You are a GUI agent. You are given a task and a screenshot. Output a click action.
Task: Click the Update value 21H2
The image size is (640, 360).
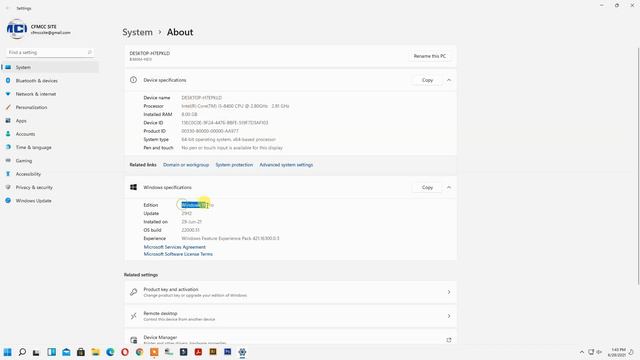pos(187,213)
